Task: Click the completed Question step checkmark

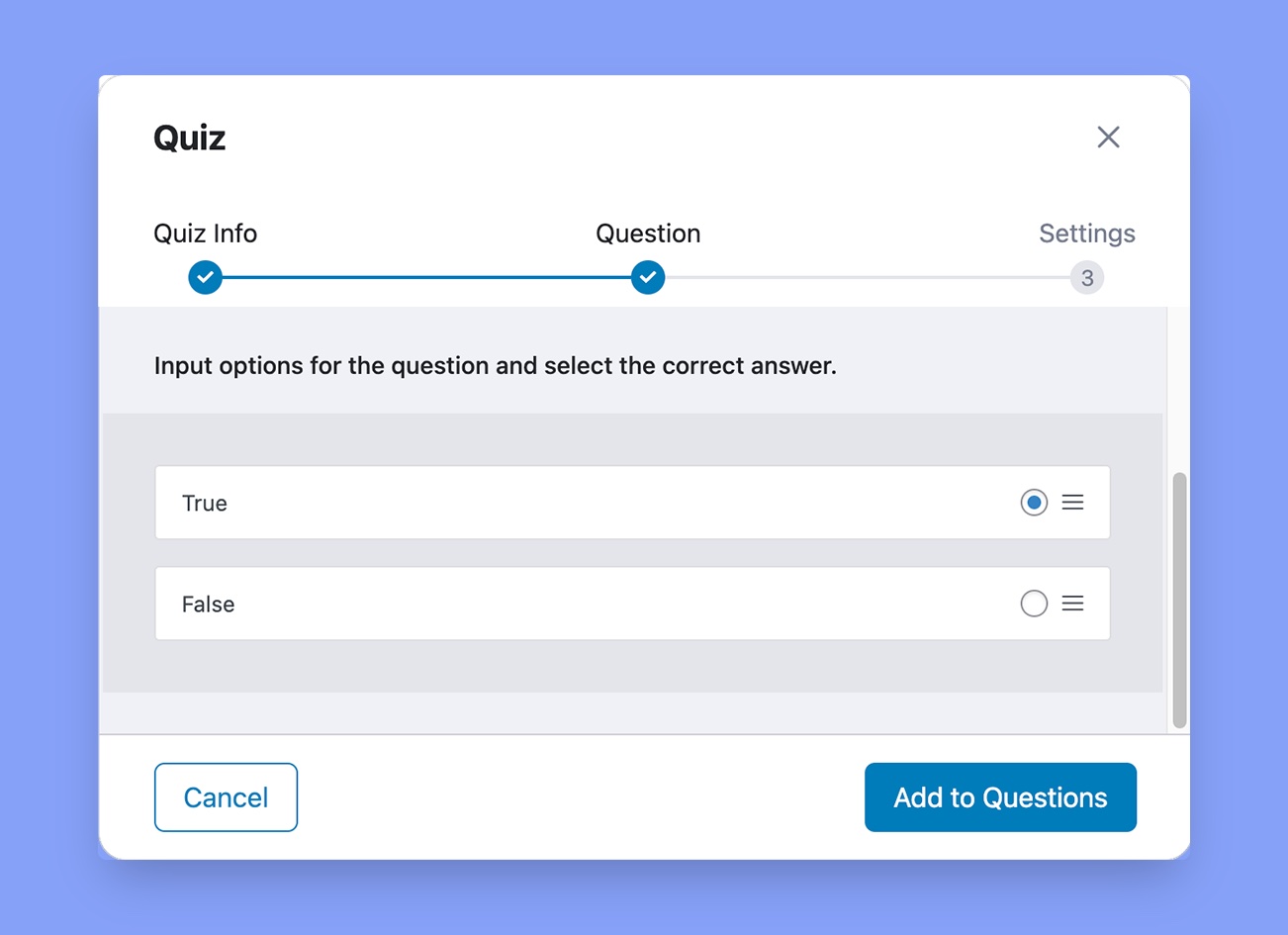Action: tap(647, 277)
